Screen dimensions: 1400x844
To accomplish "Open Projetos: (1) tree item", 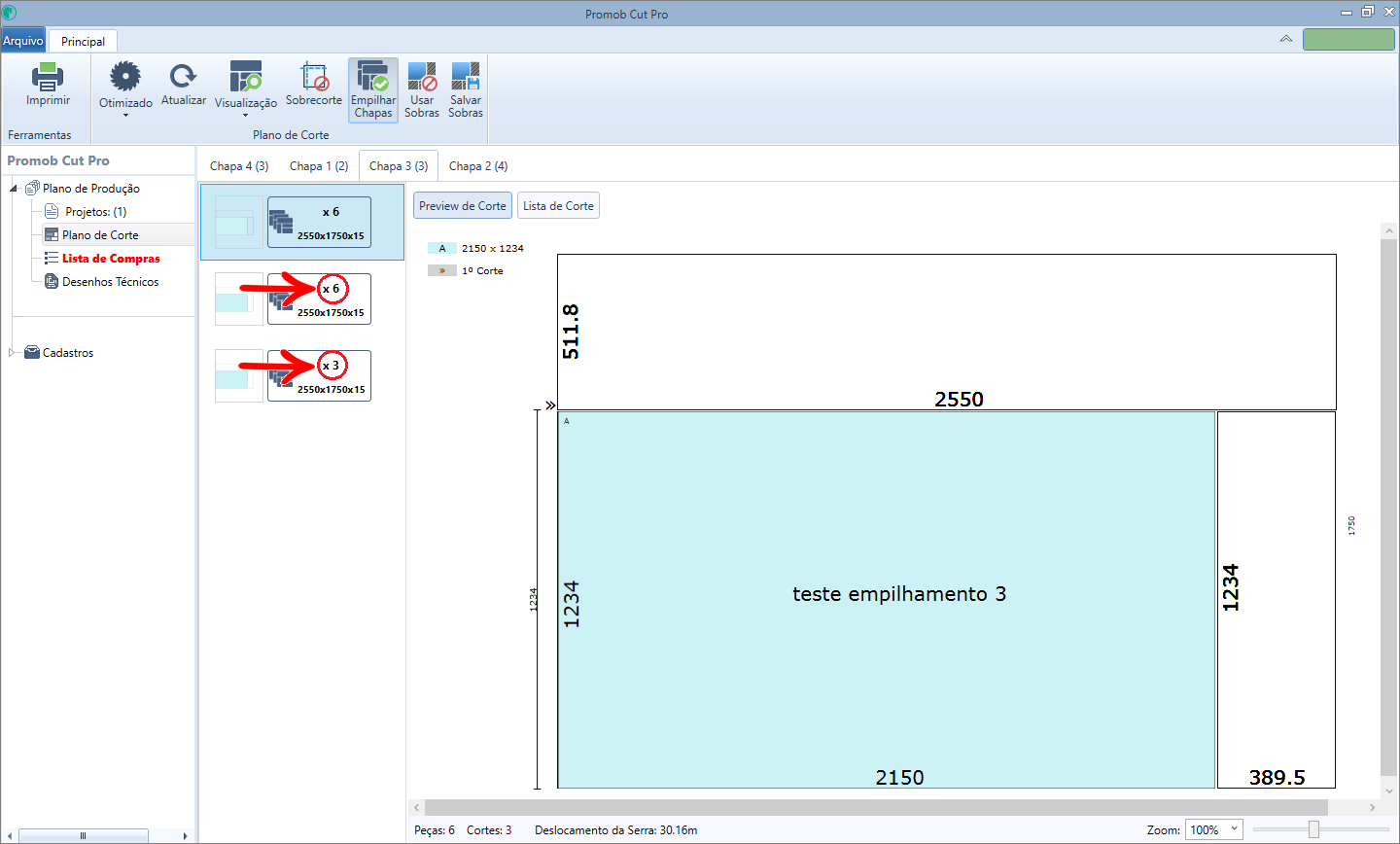I will 95,212.
